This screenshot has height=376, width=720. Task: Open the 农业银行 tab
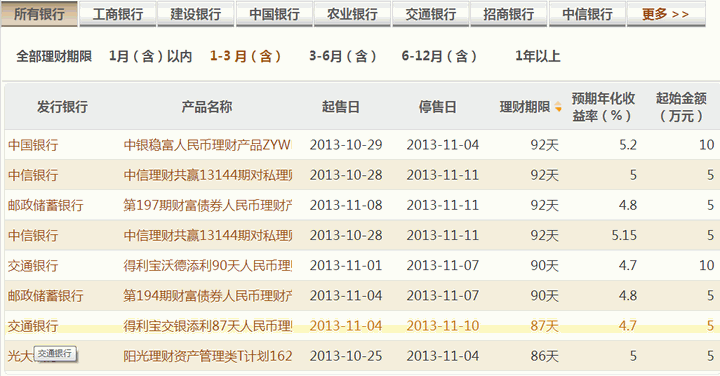tap(352, 14)
